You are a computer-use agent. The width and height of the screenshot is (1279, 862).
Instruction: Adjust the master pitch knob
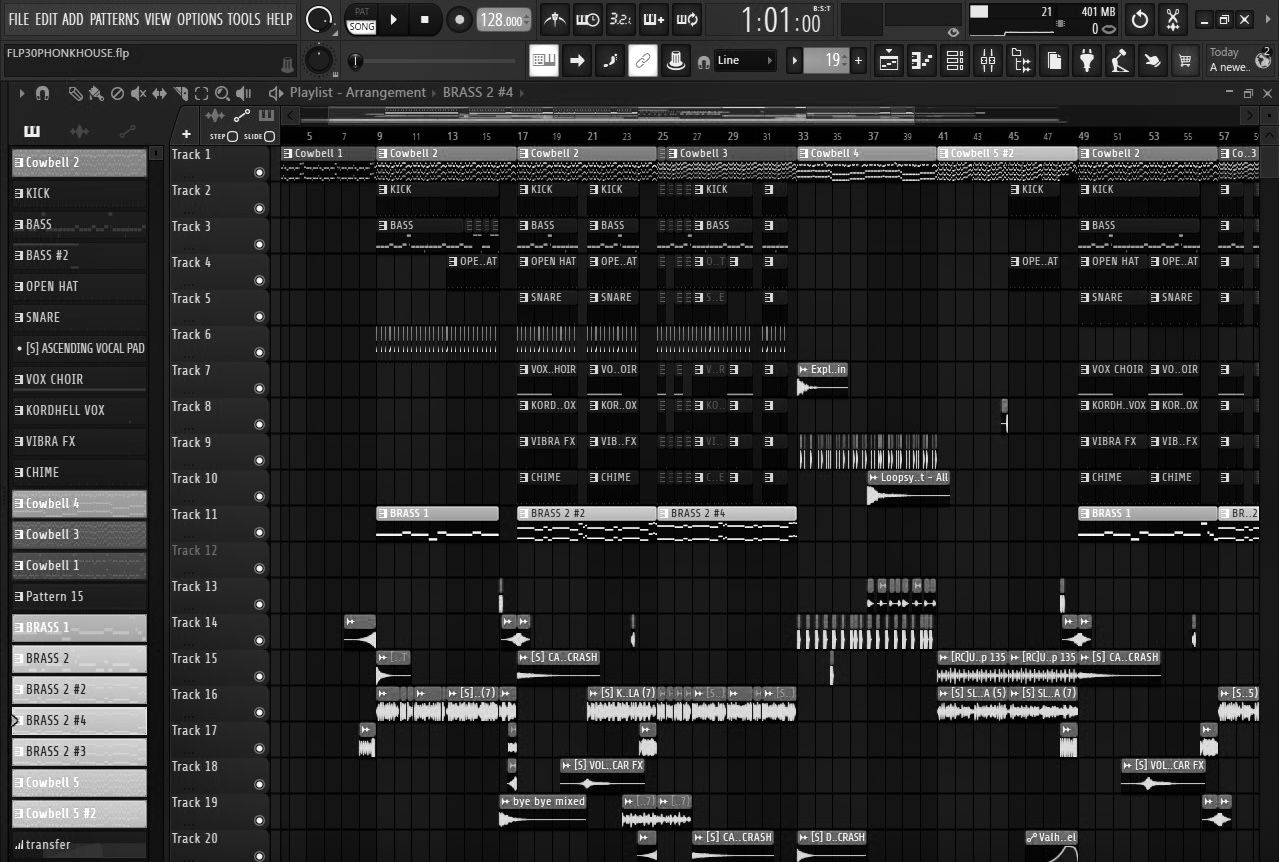coord(319,61)
